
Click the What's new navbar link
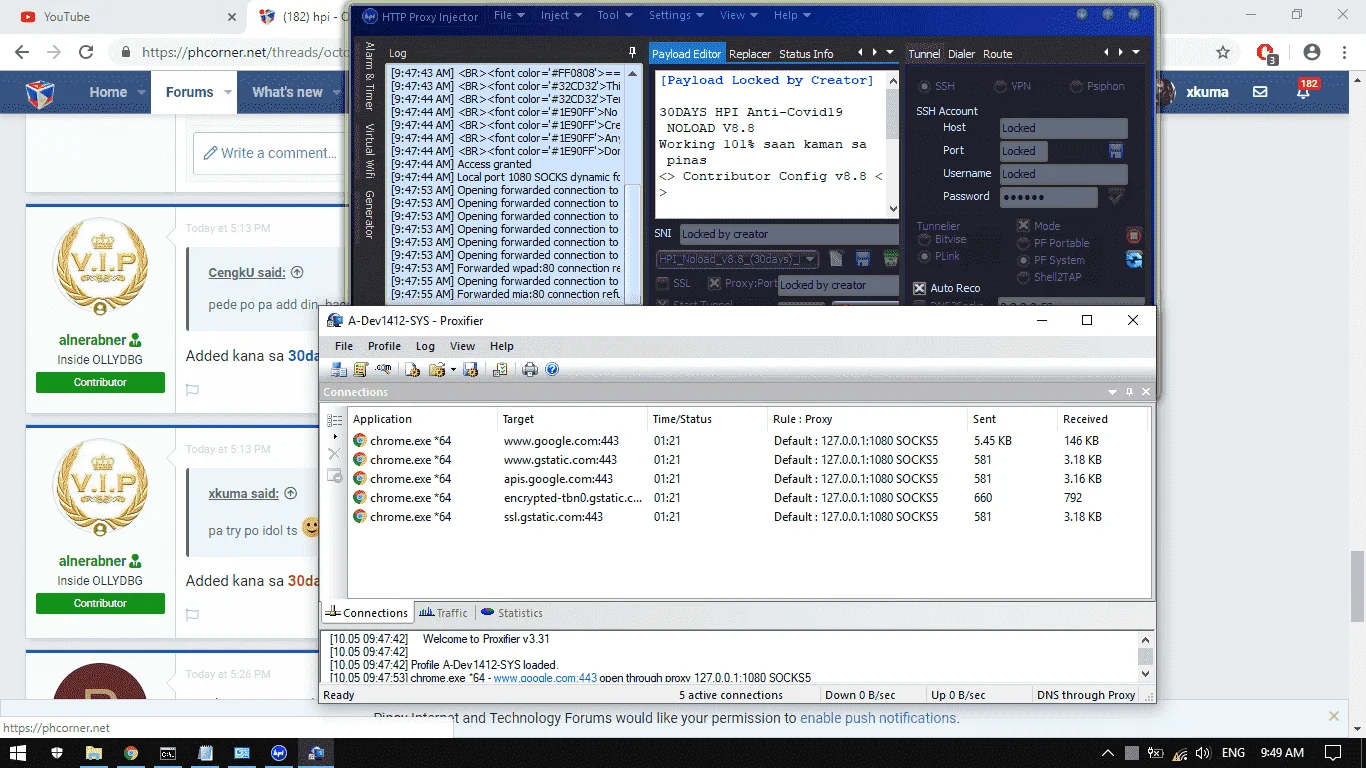(287, 92)
